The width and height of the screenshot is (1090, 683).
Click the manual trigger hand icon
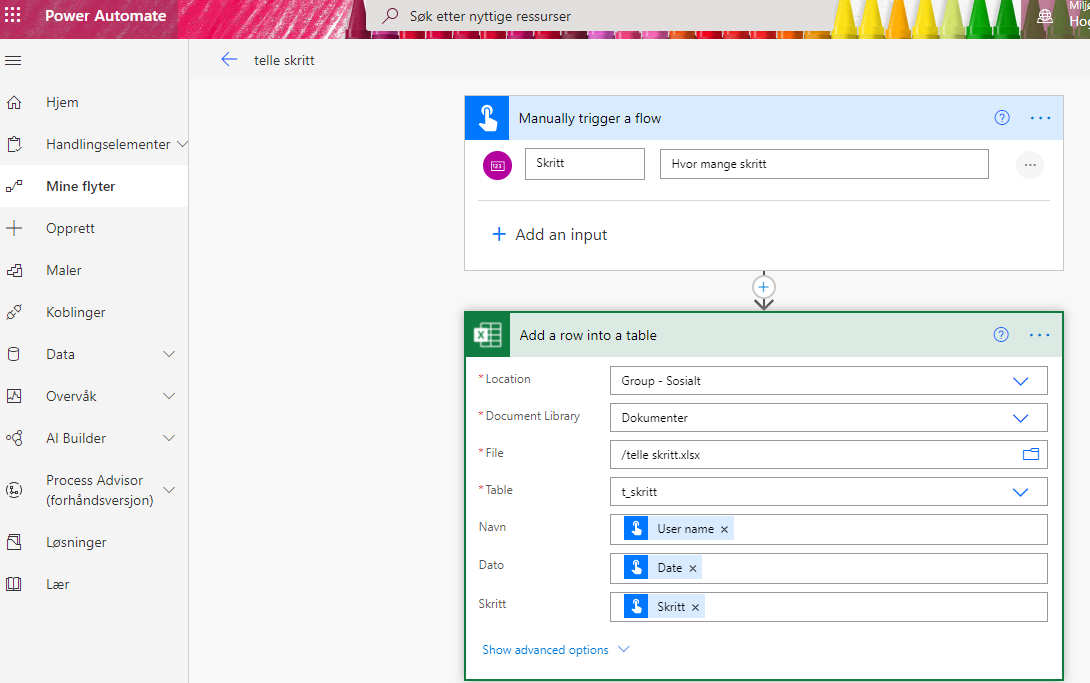coord(487,118)
